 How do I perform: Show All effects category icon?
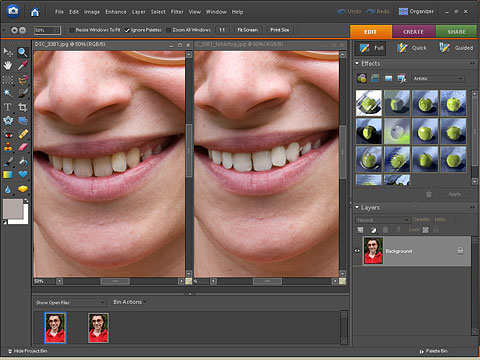402,78
